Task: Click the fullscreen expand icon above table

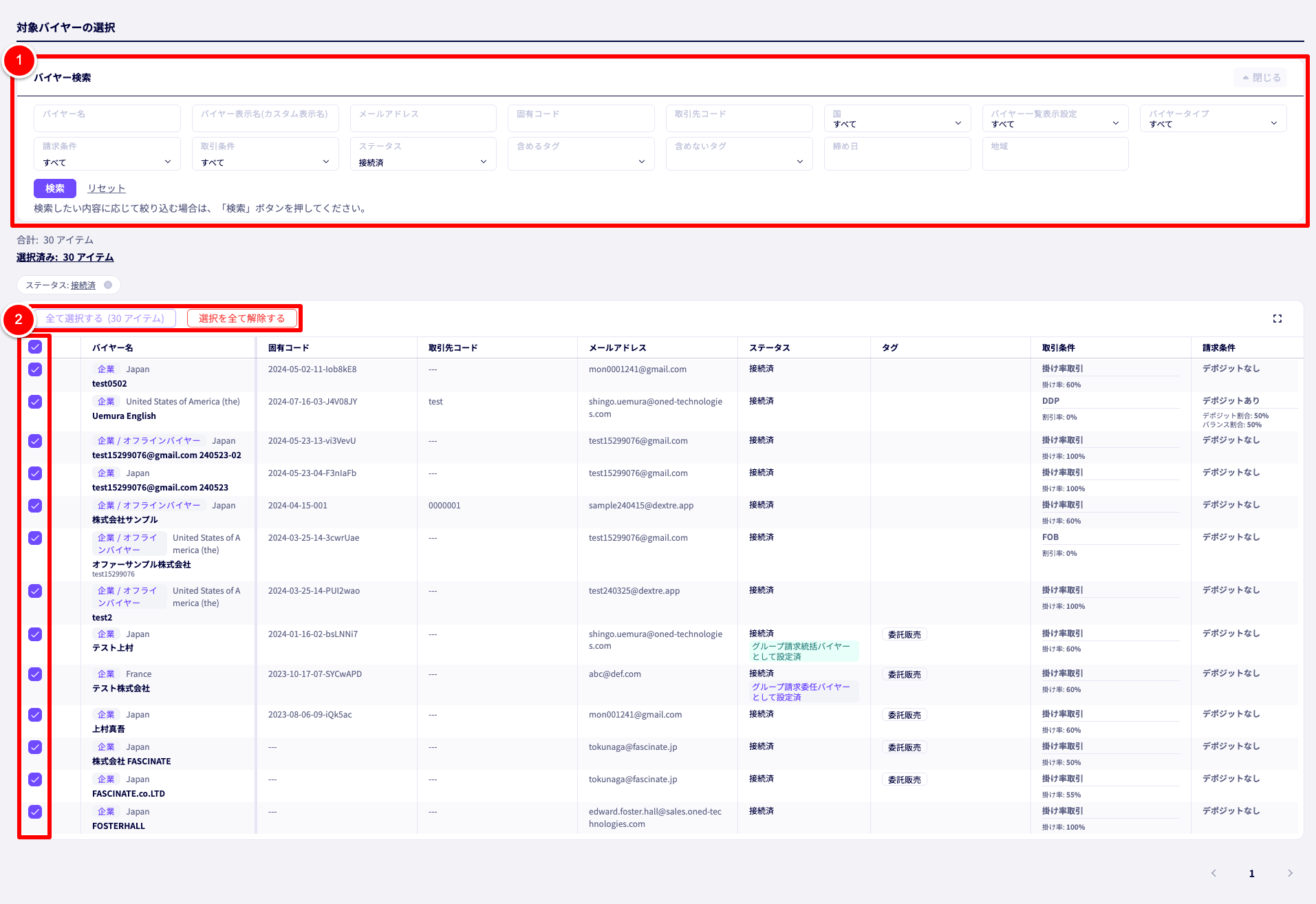Action: coord(1277,319)
